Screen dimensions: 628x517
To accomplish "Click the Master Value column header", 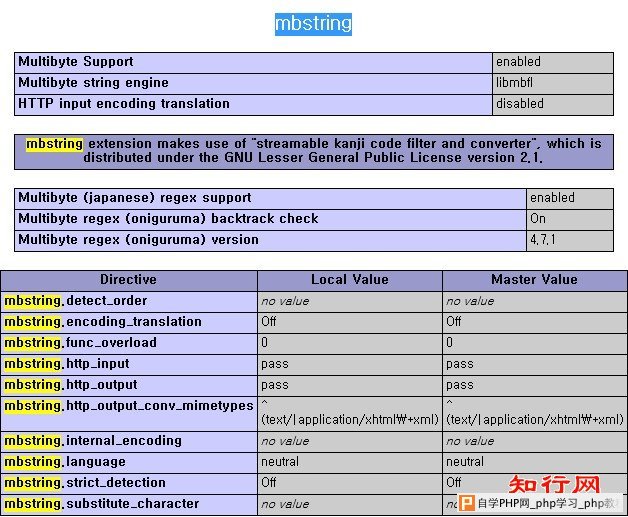I will [x=534, y=280].
